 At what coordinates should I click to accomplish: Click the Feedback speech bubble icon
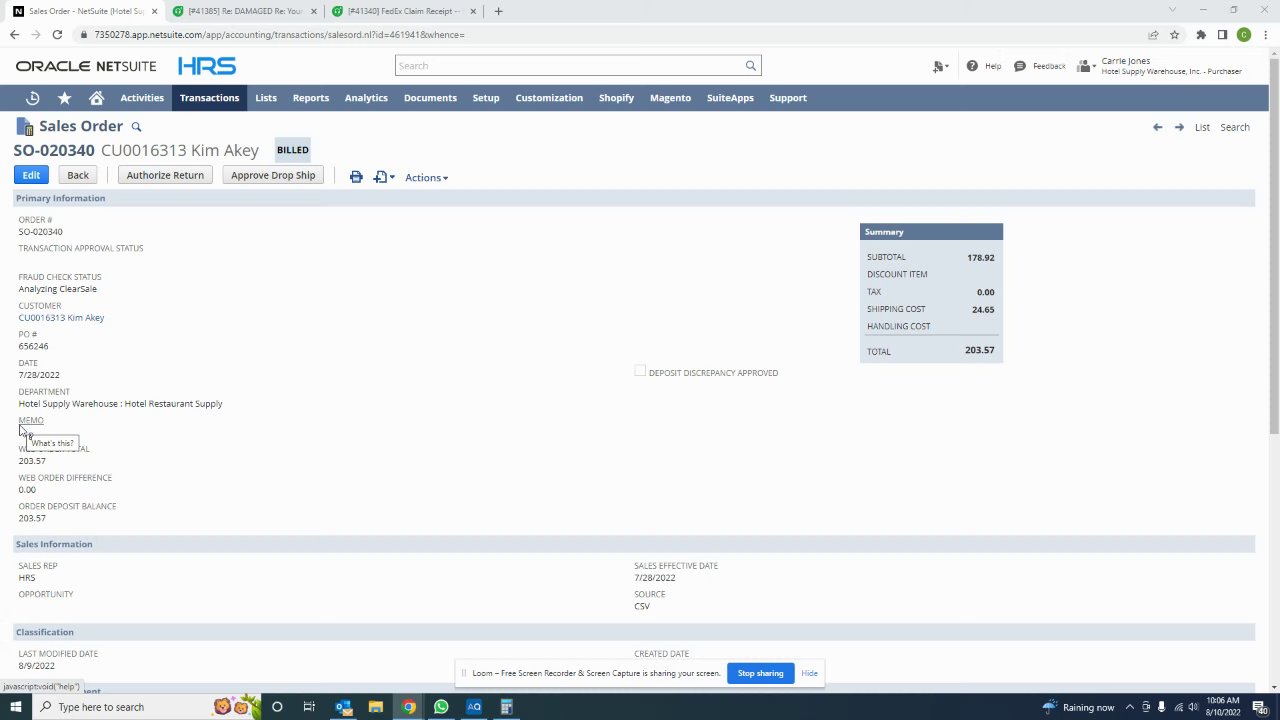pos(1020,66)
